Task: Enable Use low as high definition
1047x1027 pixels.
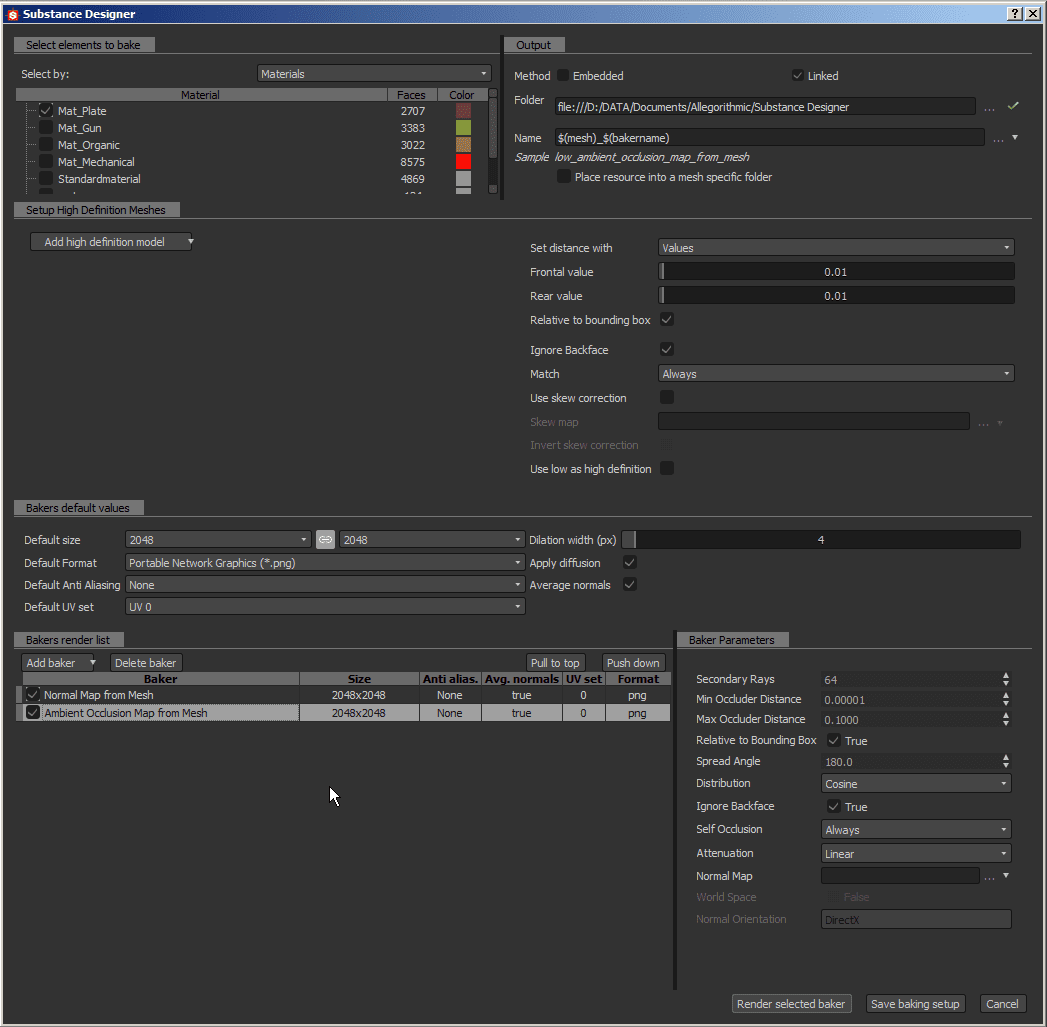Action: point(666,468)
